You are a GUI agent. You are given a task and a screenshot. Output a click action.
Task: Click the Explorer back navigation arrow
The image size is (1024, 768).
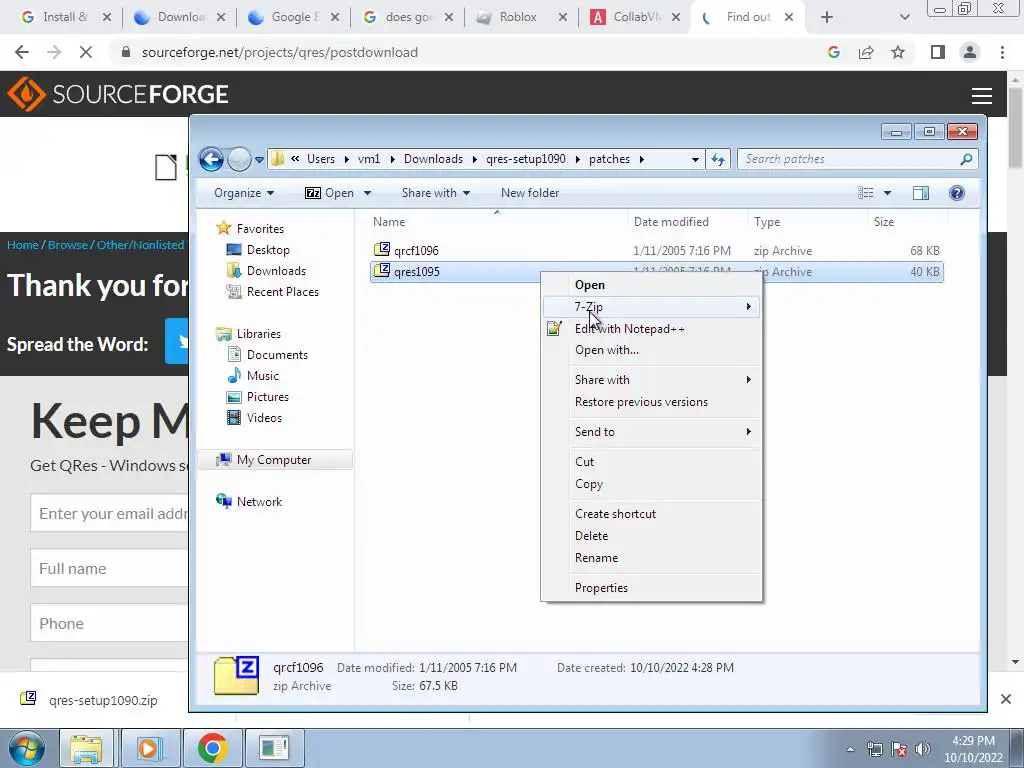(211, 159)
